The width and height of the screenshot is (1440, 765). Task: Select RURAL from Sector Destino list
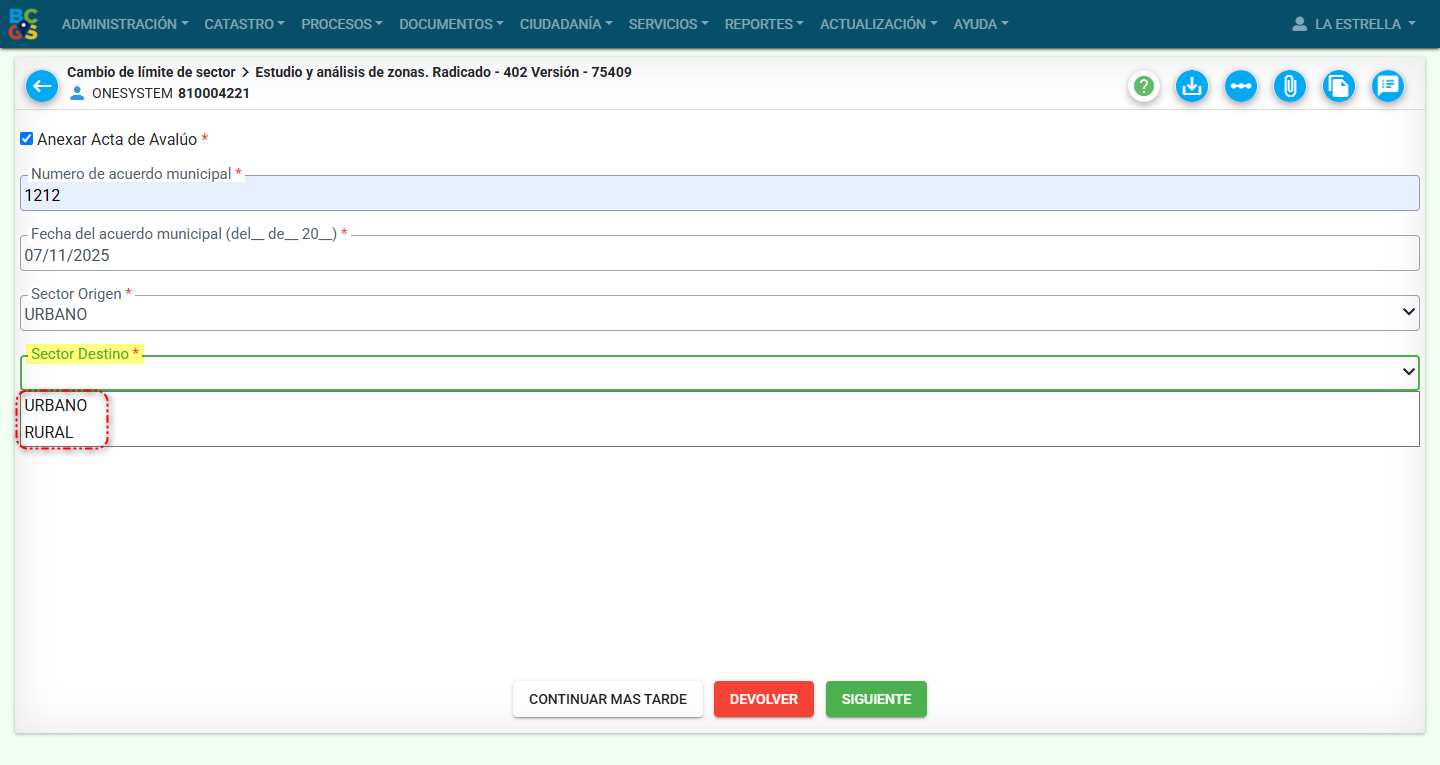pyautogui.click(x=49, y=433)
